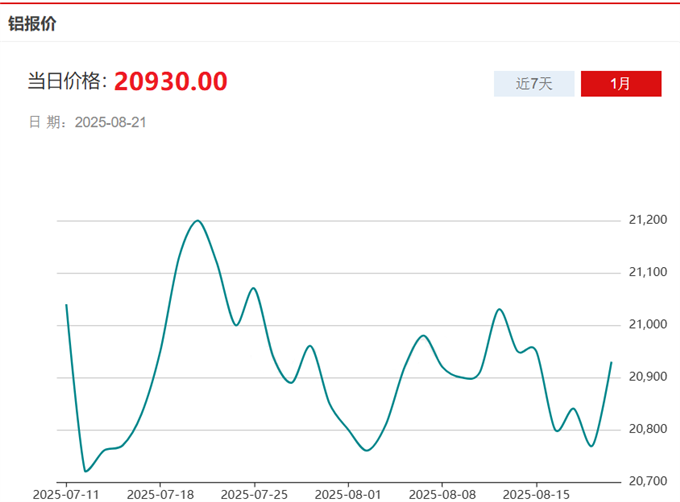Select the 2025-08-08 axis date
This screenshot has width=680, height=502.
[441, 494]
